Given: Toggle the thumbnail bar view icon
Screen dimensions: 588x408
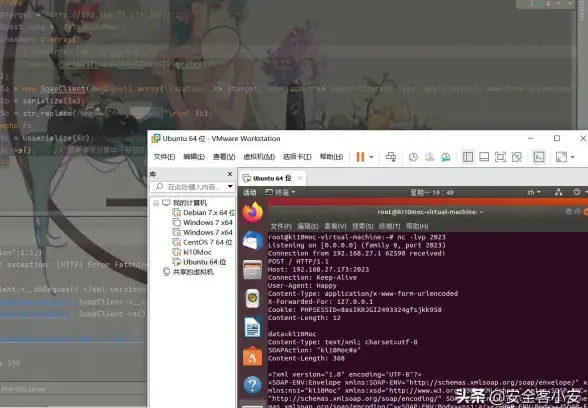Looking at the screenshot, I should pos(484,157).
